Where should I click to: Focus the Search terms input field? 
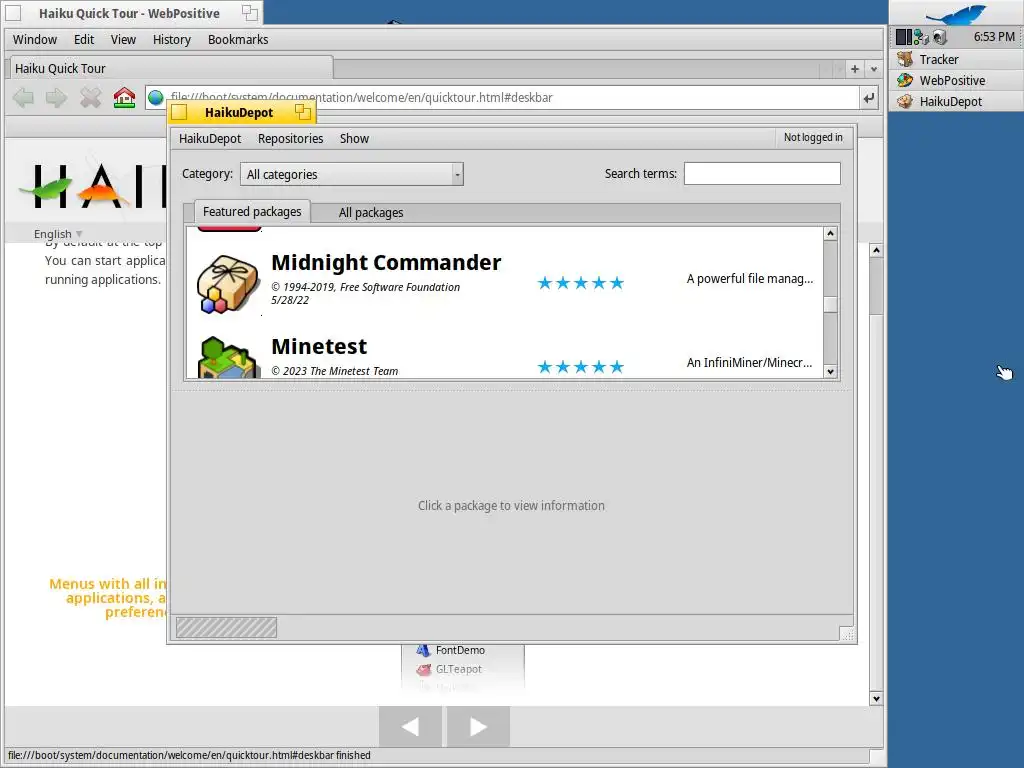(x=762, y=174)
